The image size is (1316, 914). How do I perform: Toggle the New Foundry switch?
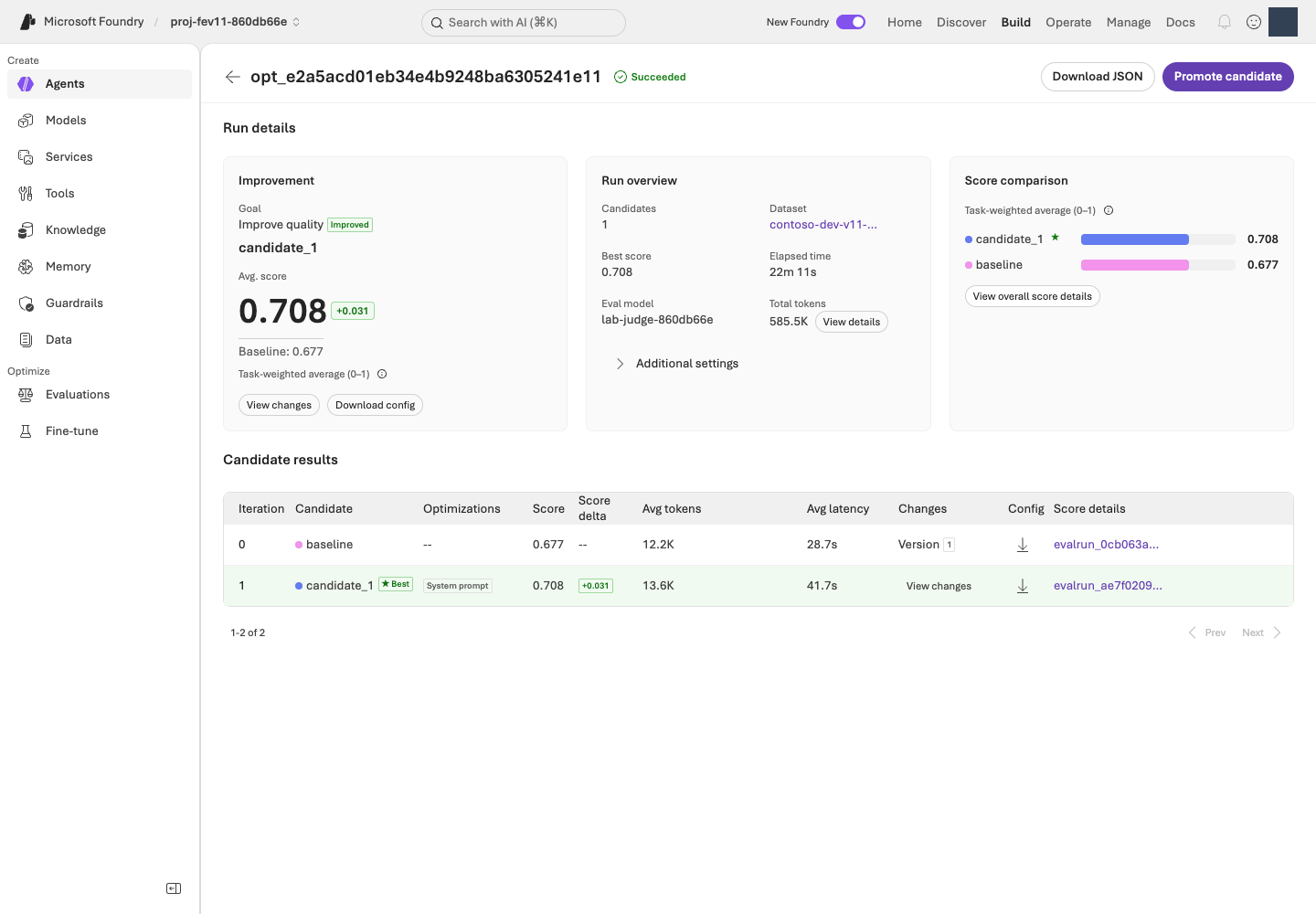coord(851,22)
